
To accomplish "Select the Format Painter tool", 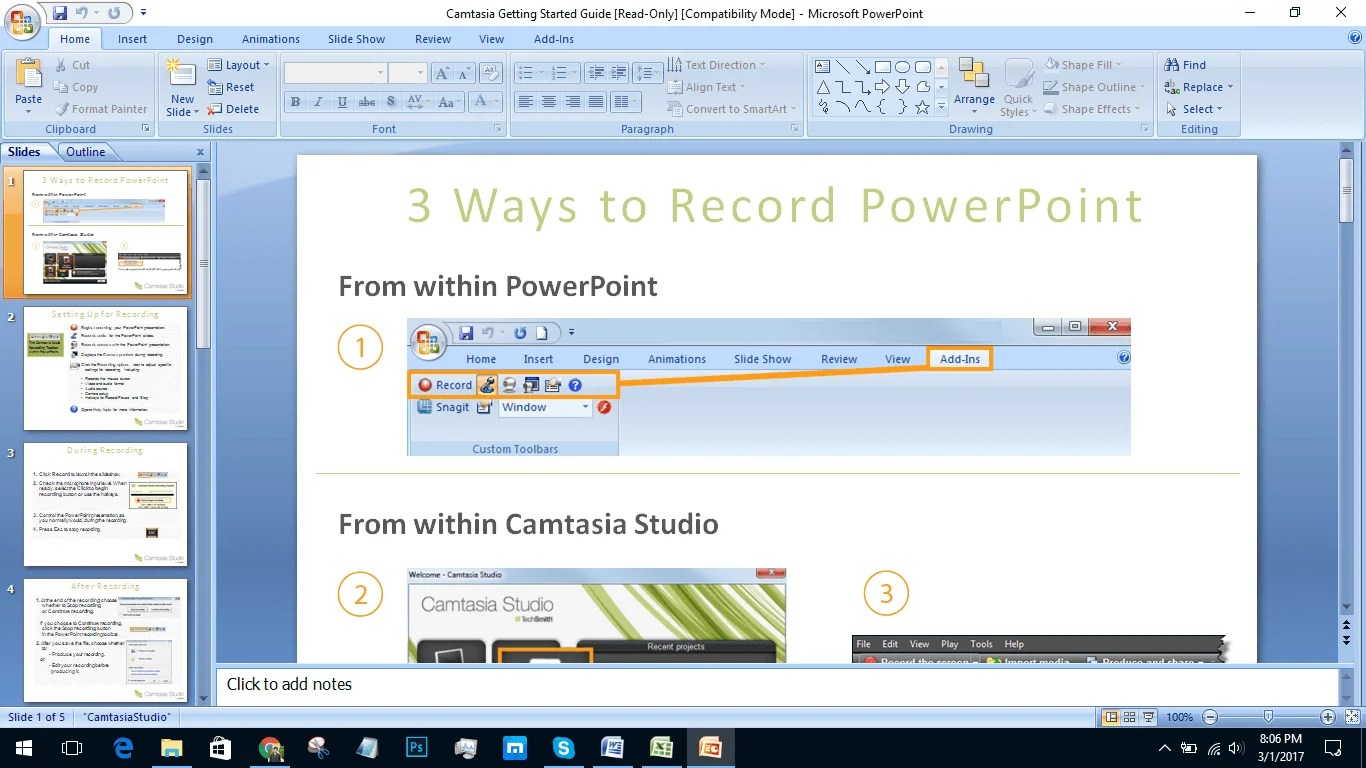I will [x=102, y=109].
